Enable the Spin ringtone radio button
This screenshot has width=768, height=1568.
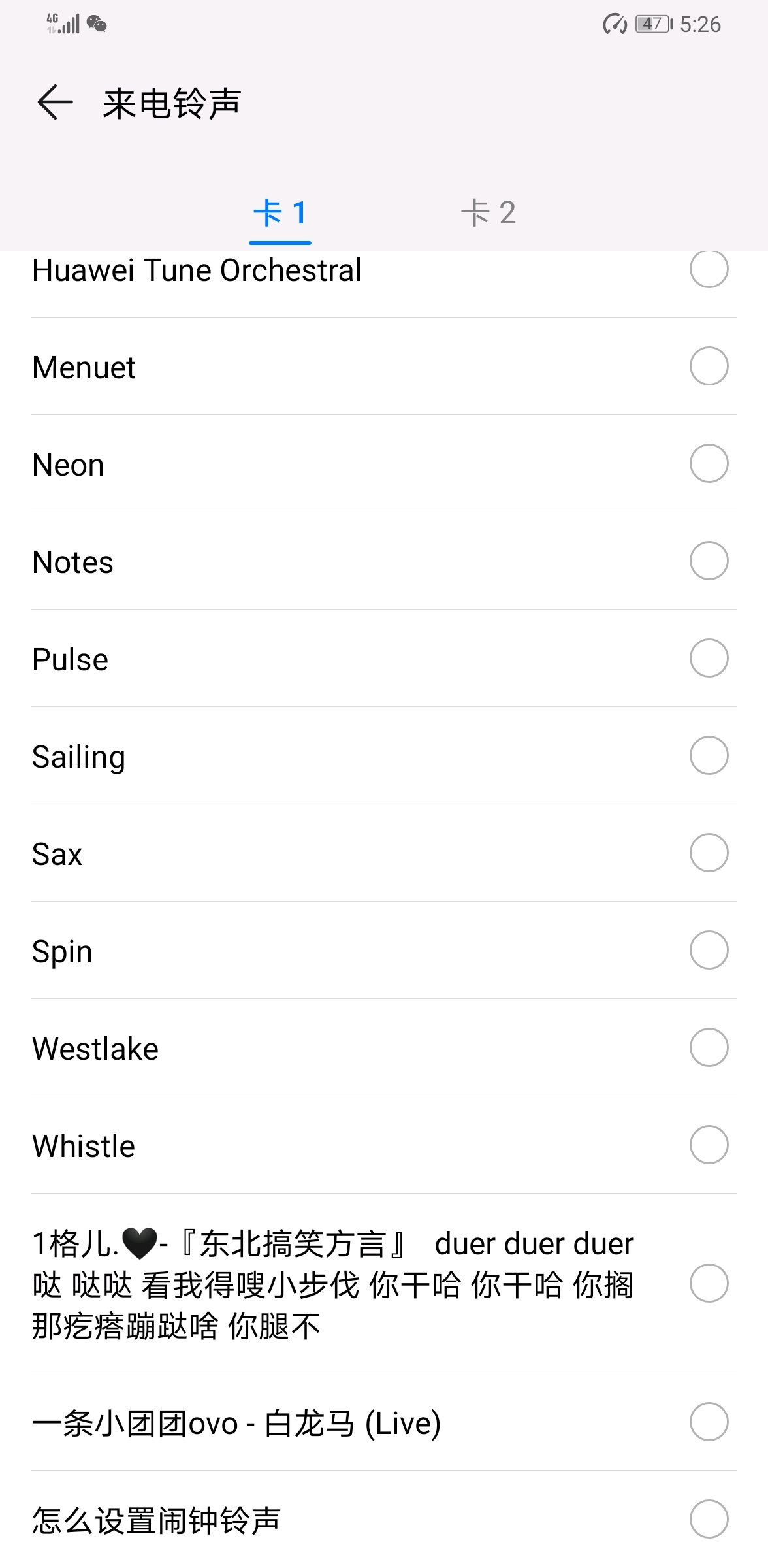(x=709, y=950)
